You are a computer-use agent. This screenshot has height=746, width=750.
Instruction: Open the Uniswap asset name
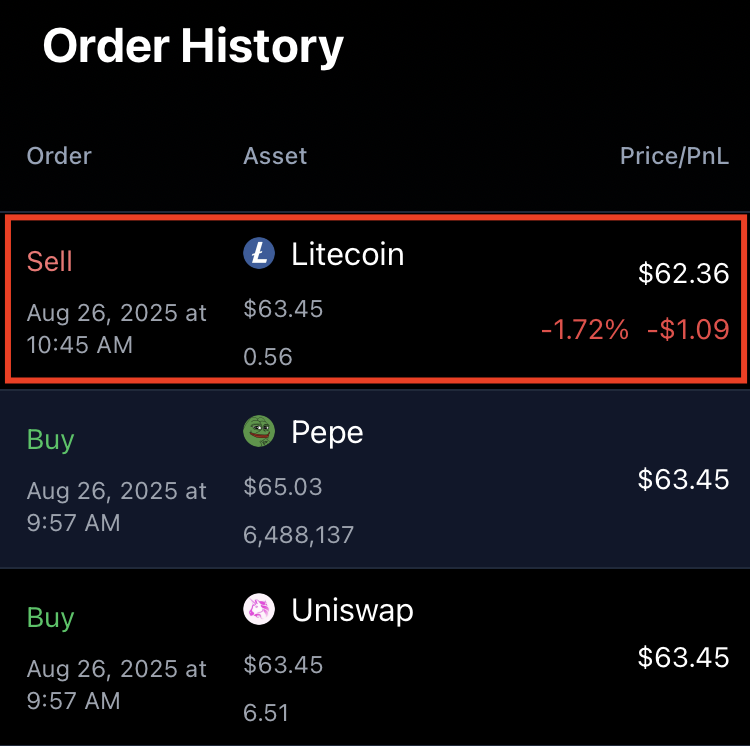point(353,611)
